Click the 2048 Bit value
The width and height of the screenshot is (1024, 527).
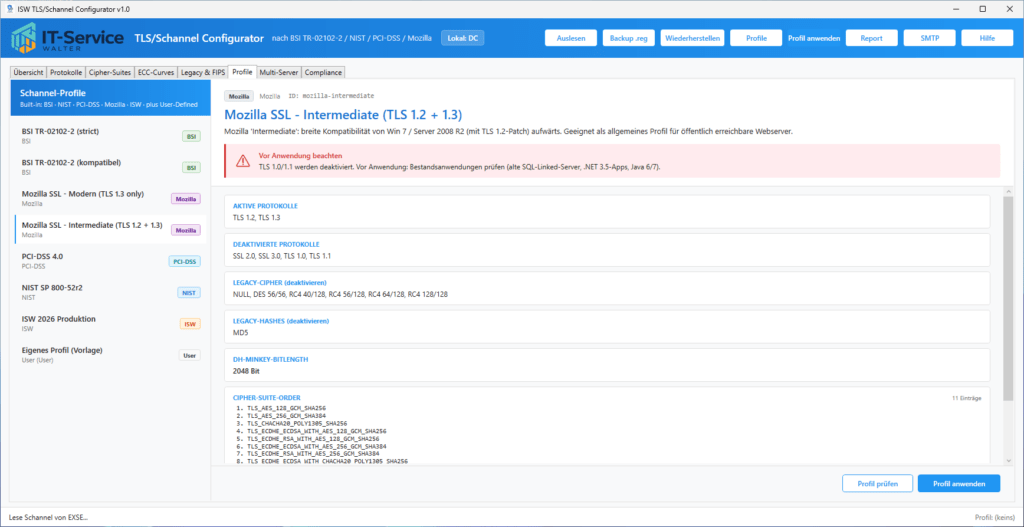pyautogui.click(x=246, y=370)
